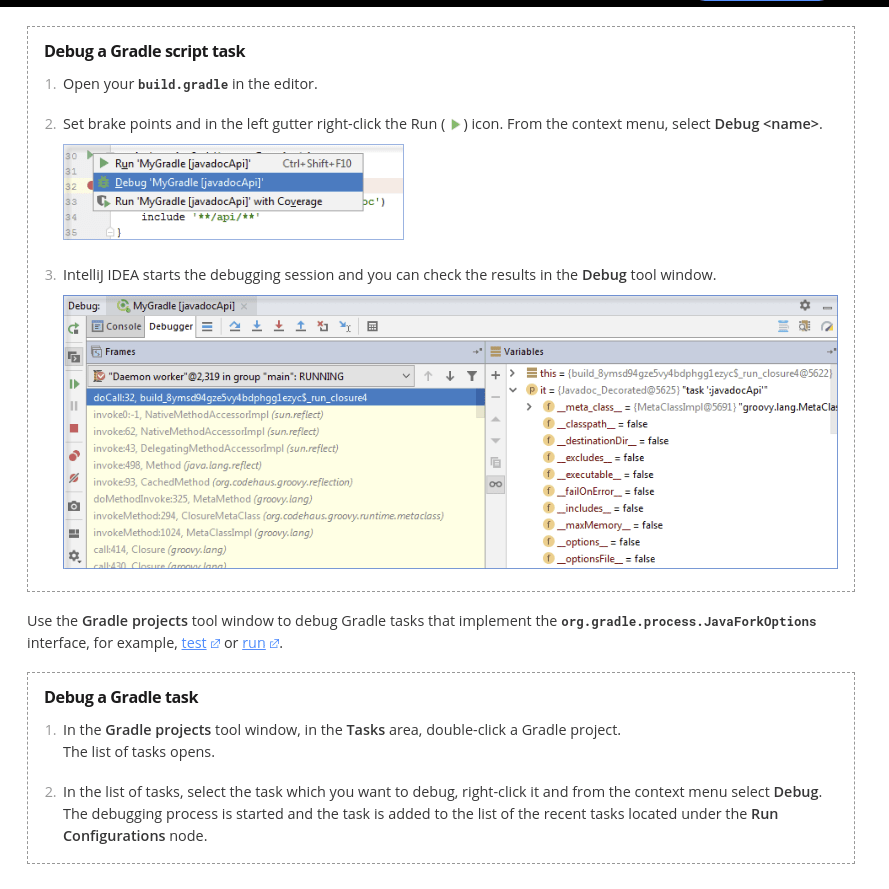Select Run 'MyGradle [javadocApi]' in the context menu

(228, 163)
